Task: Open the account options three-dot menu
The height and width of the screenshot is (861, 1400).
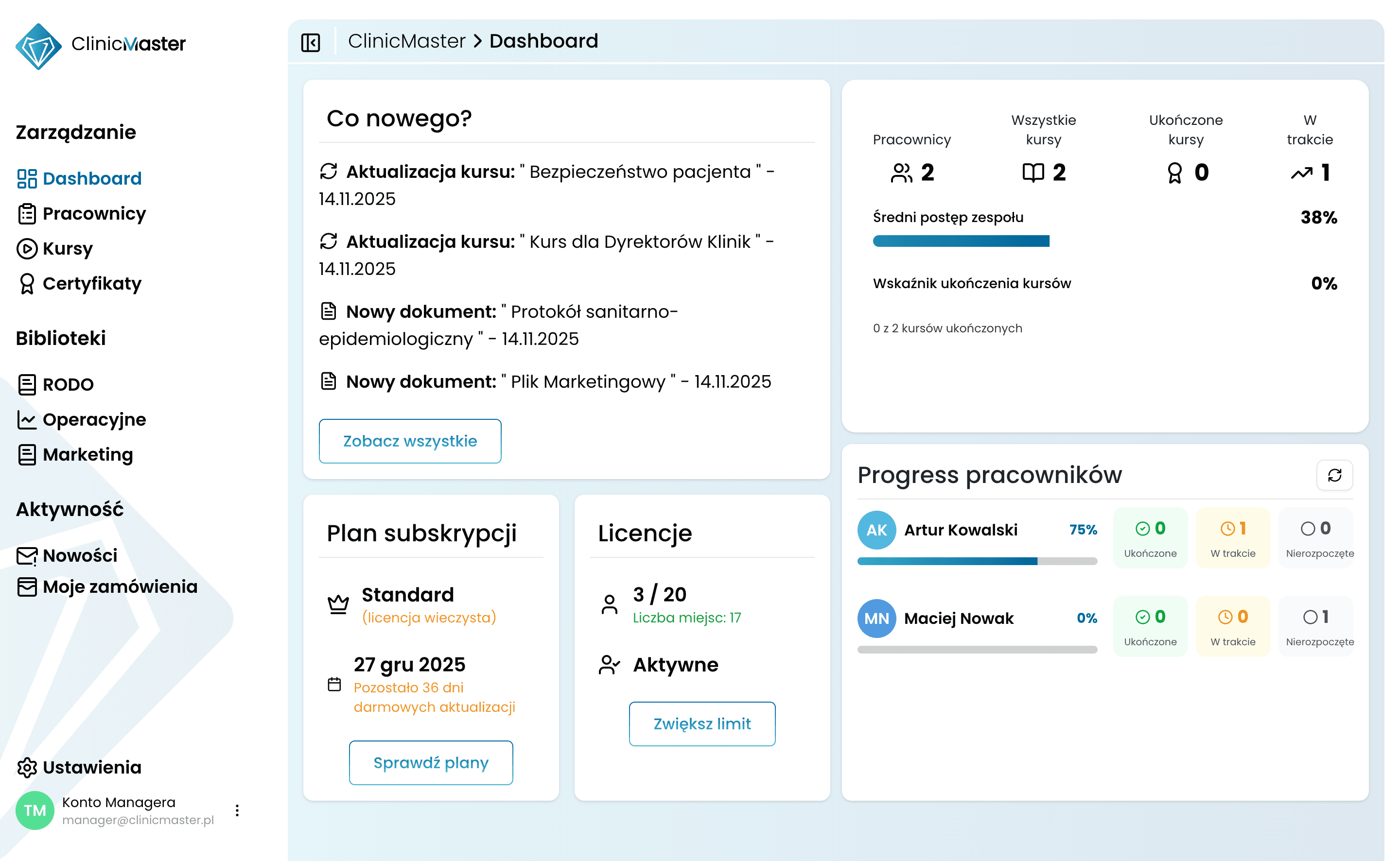Action: 237,810
